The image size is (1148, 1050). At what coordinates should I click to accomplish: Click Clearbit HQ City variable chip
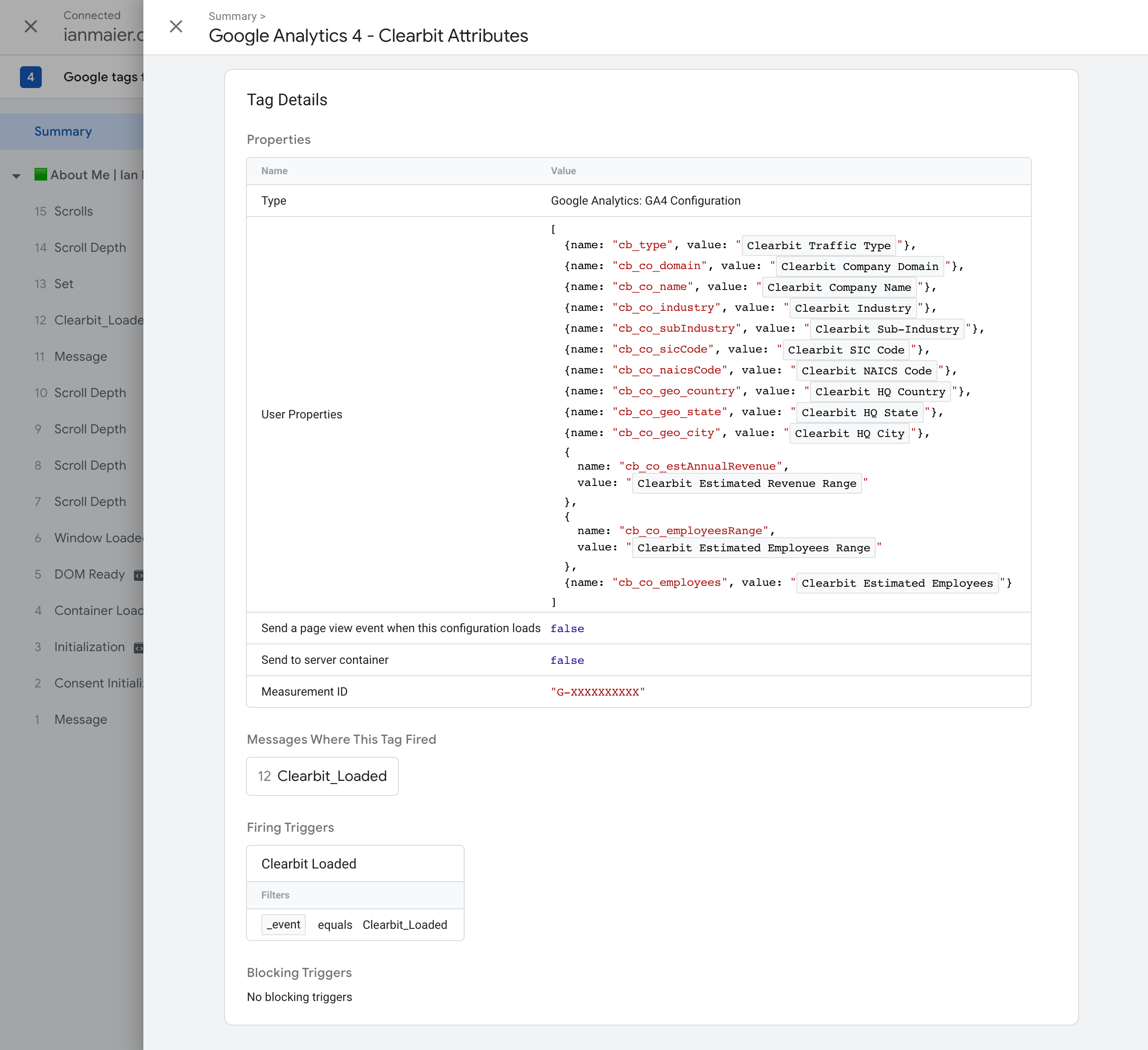[x=849, y=433]
